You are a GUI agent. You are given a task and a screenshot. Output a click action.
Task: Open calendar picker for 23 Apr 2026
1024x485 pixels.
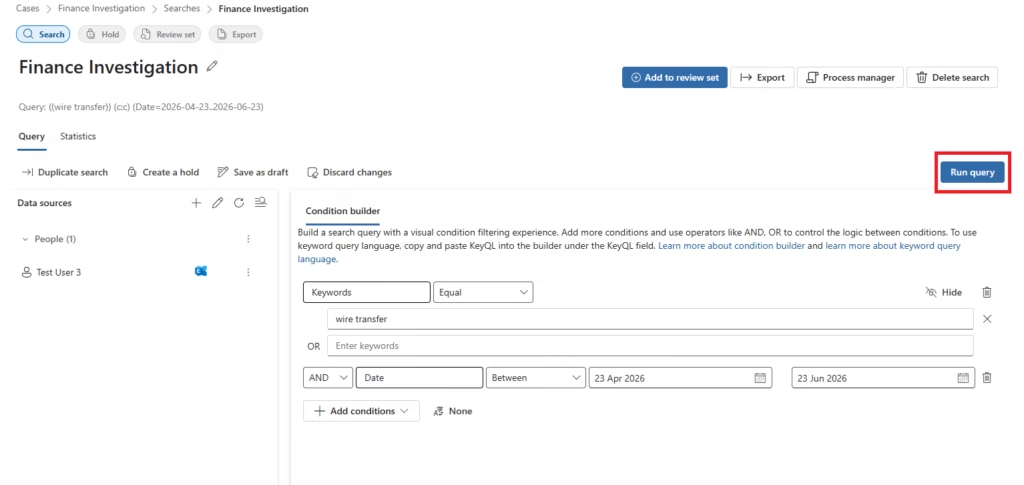(760, 378)
